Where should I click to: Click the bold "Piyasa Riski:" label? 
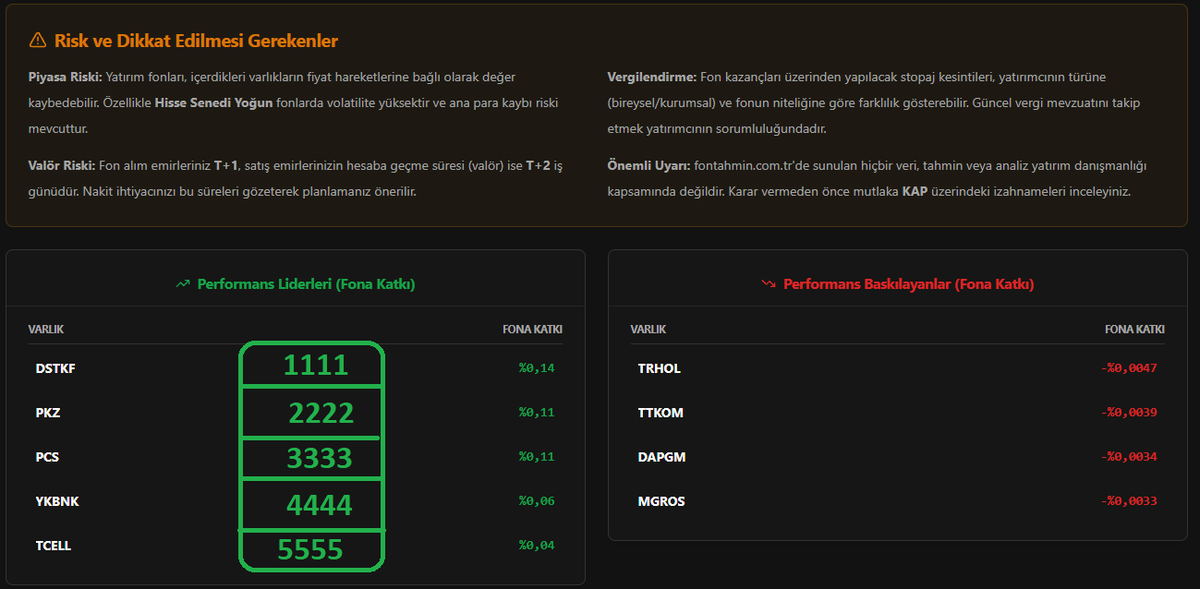click(x=66, y=77)
